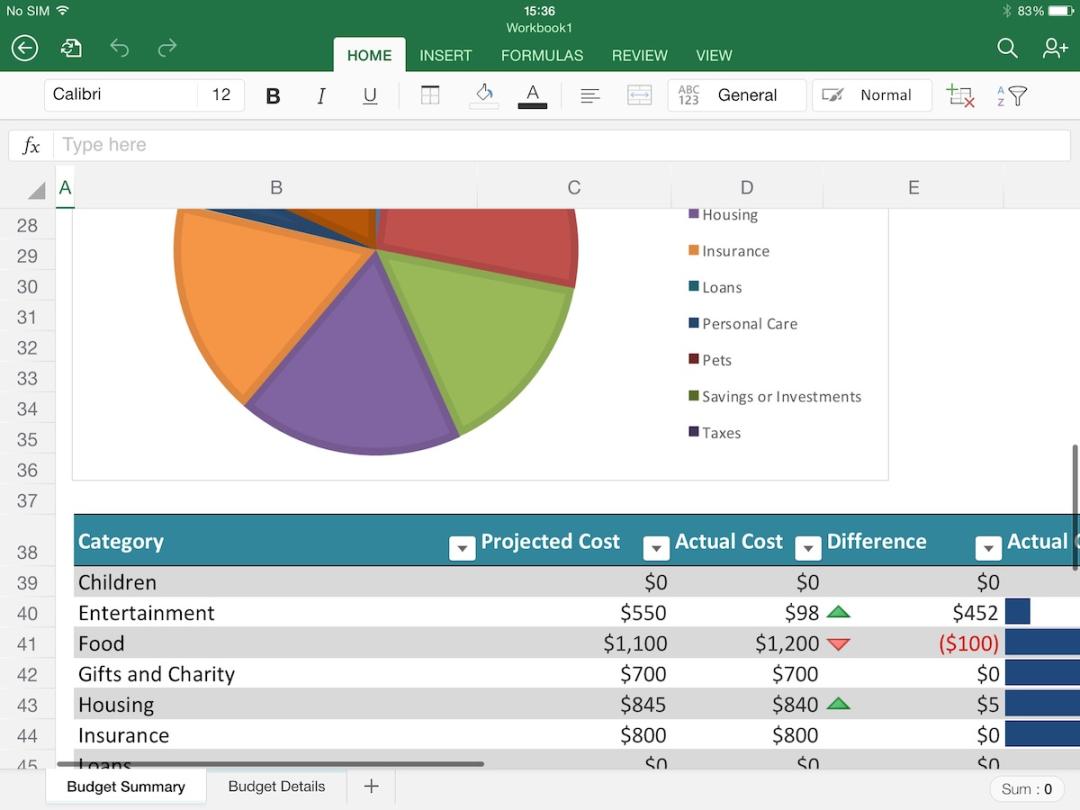Viewport: 1080px width, 810px height.
Task: Open the search magnifier
Action: [1007, 48]
